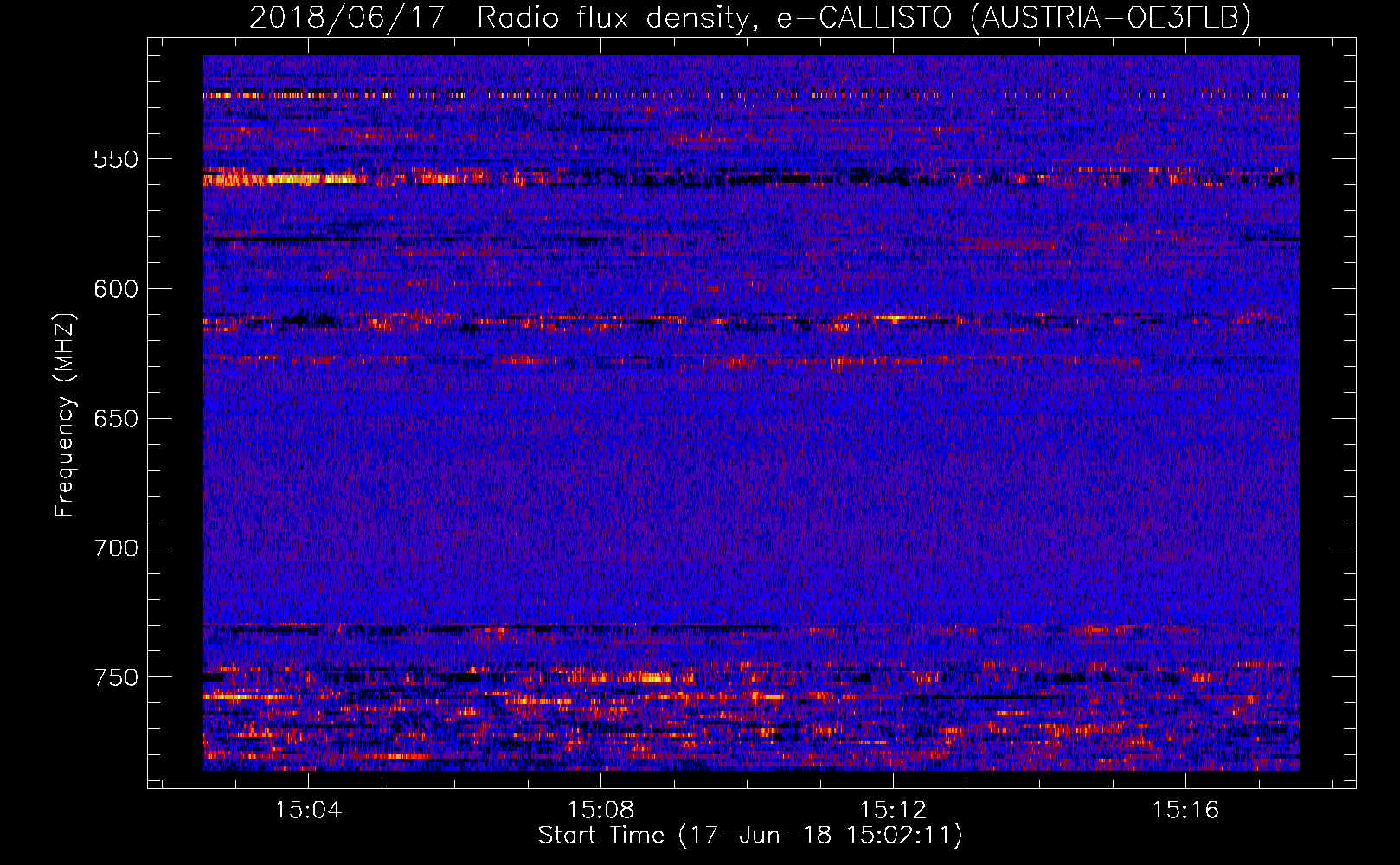Click the 750 frequency tick label
Viewport: 1400px width, 865px height.
coord(116,677)
